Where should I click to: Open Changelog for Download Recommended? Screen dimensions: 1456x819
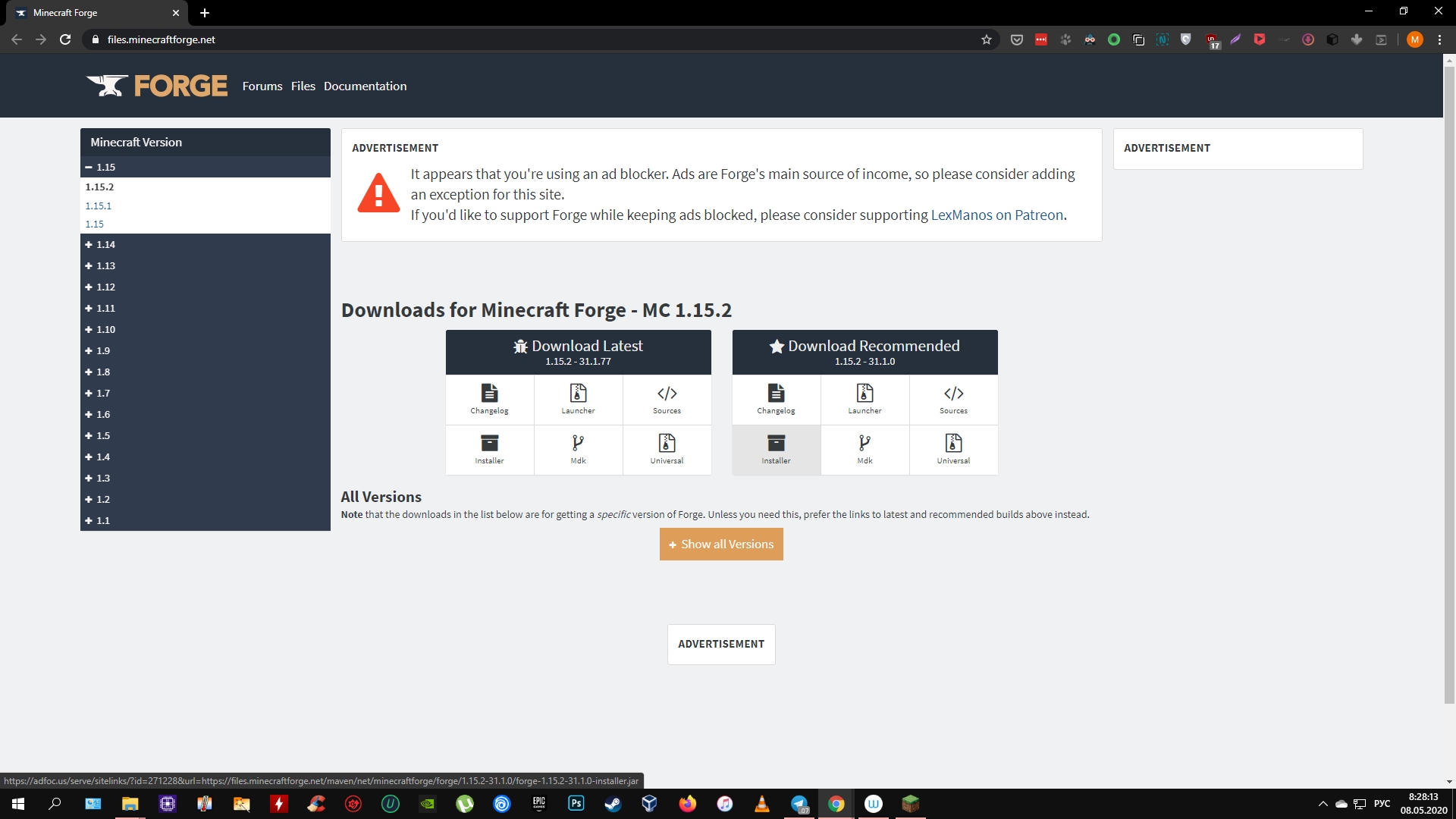pyautogui.click(x=776, y=400)
